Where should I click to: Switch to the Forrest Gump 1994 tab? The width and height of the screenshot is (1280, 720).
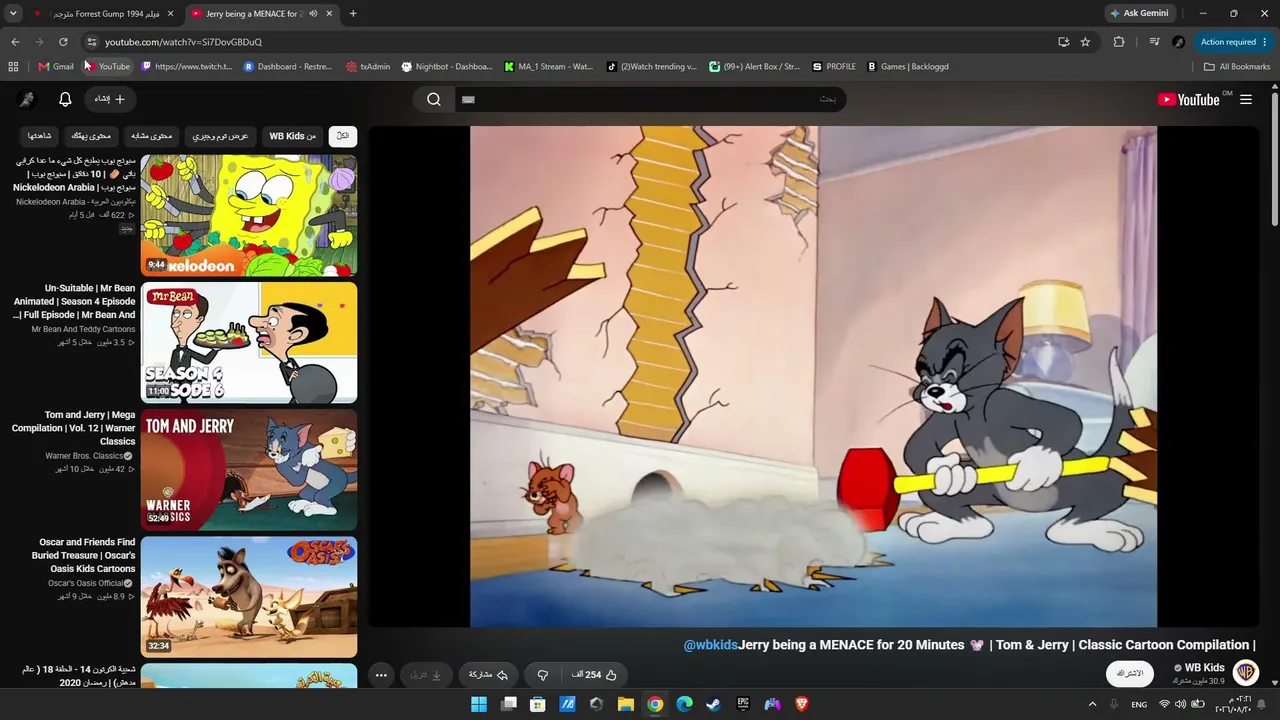coord(102,14)
